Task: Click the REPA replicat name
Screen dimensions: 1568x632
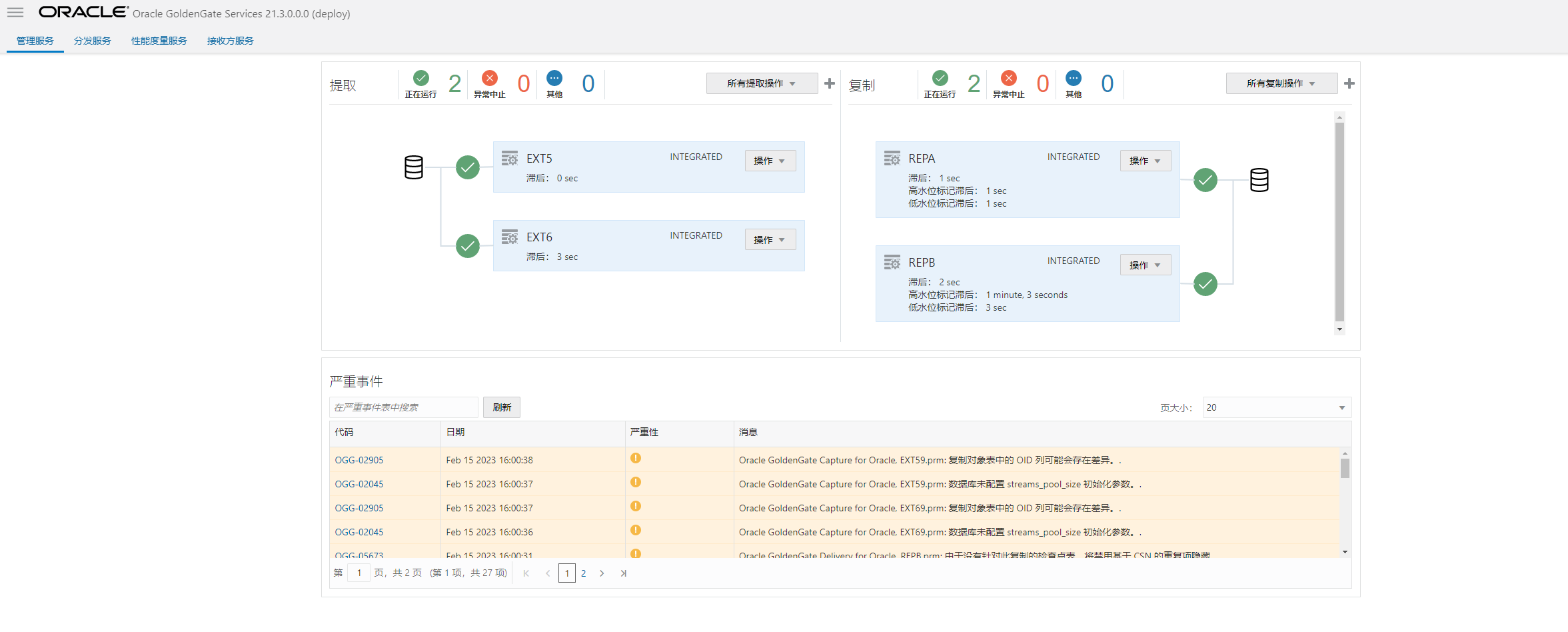Action: coord(922,159)
